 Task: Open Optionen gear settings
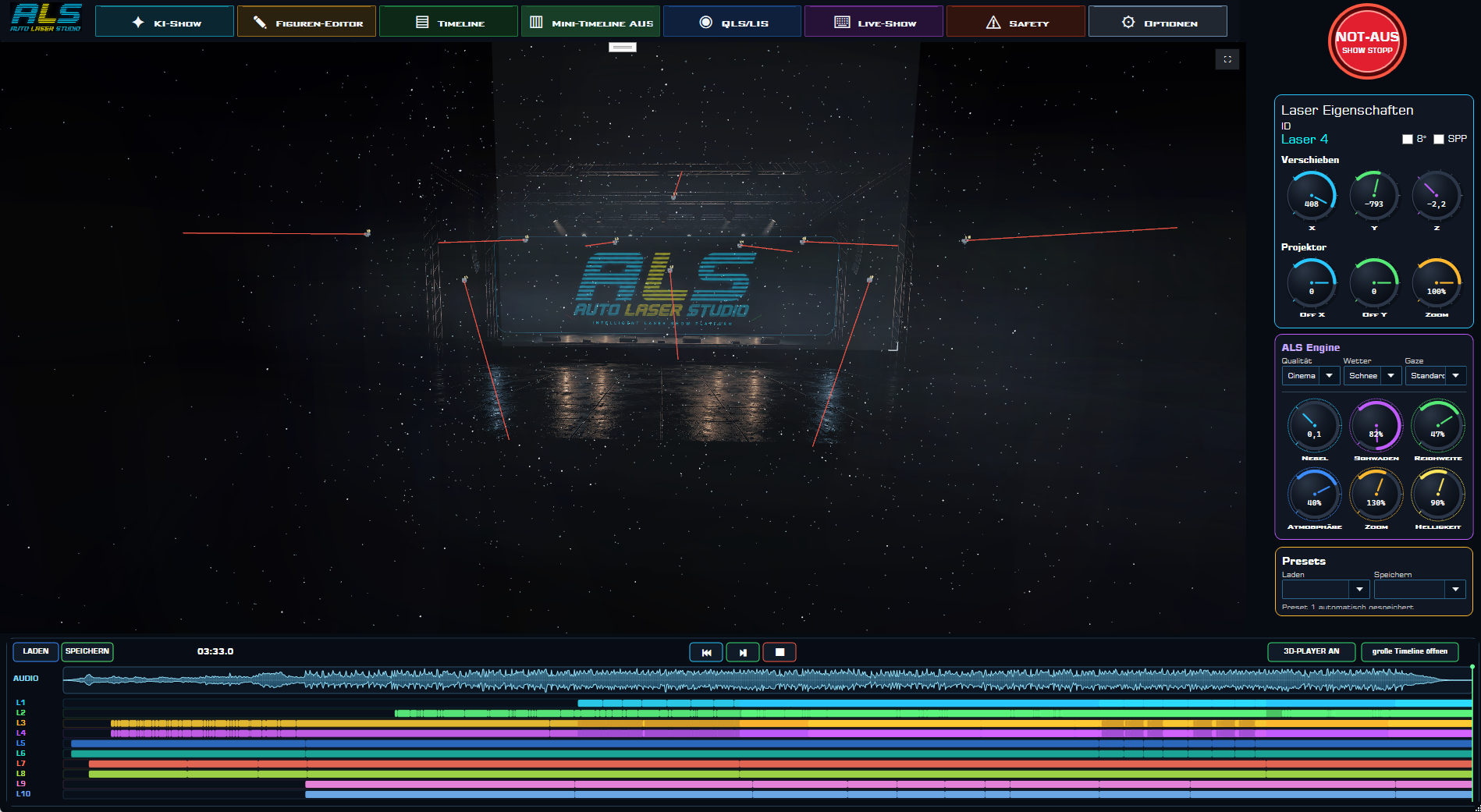tap(1158, 22)
